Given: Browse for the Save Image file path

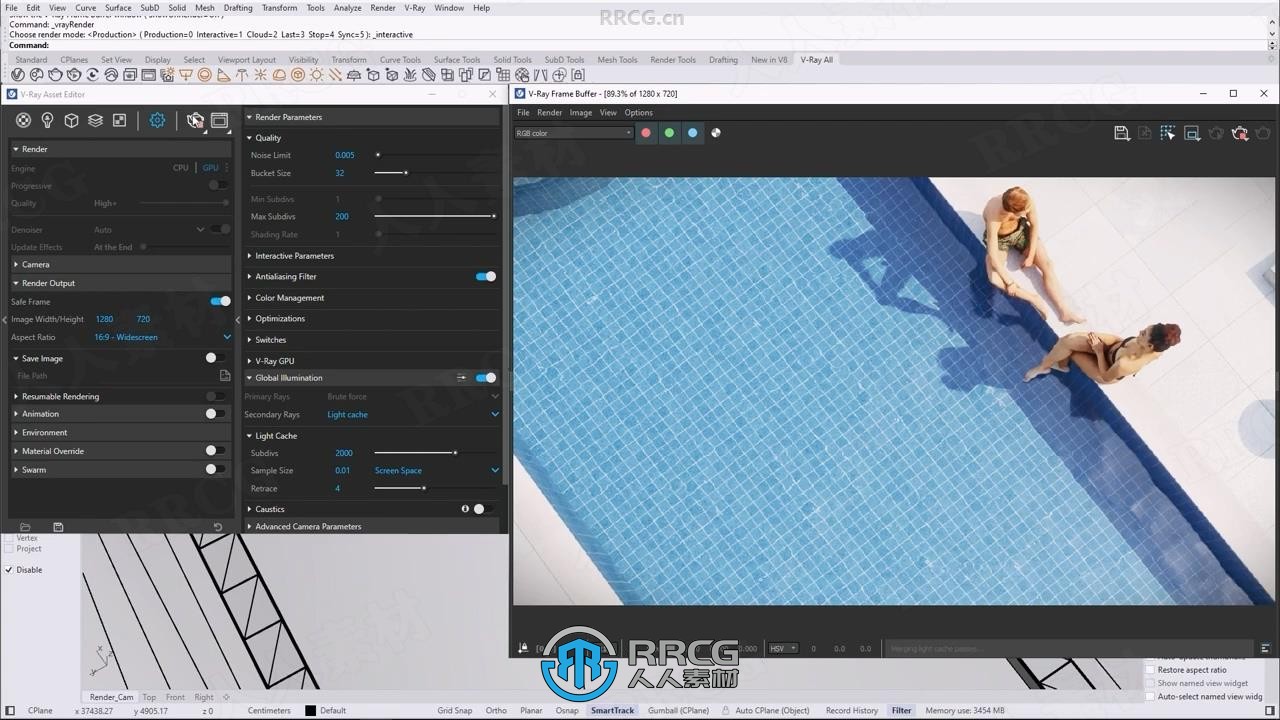Looking at the screenshot, I should [225, 376].
